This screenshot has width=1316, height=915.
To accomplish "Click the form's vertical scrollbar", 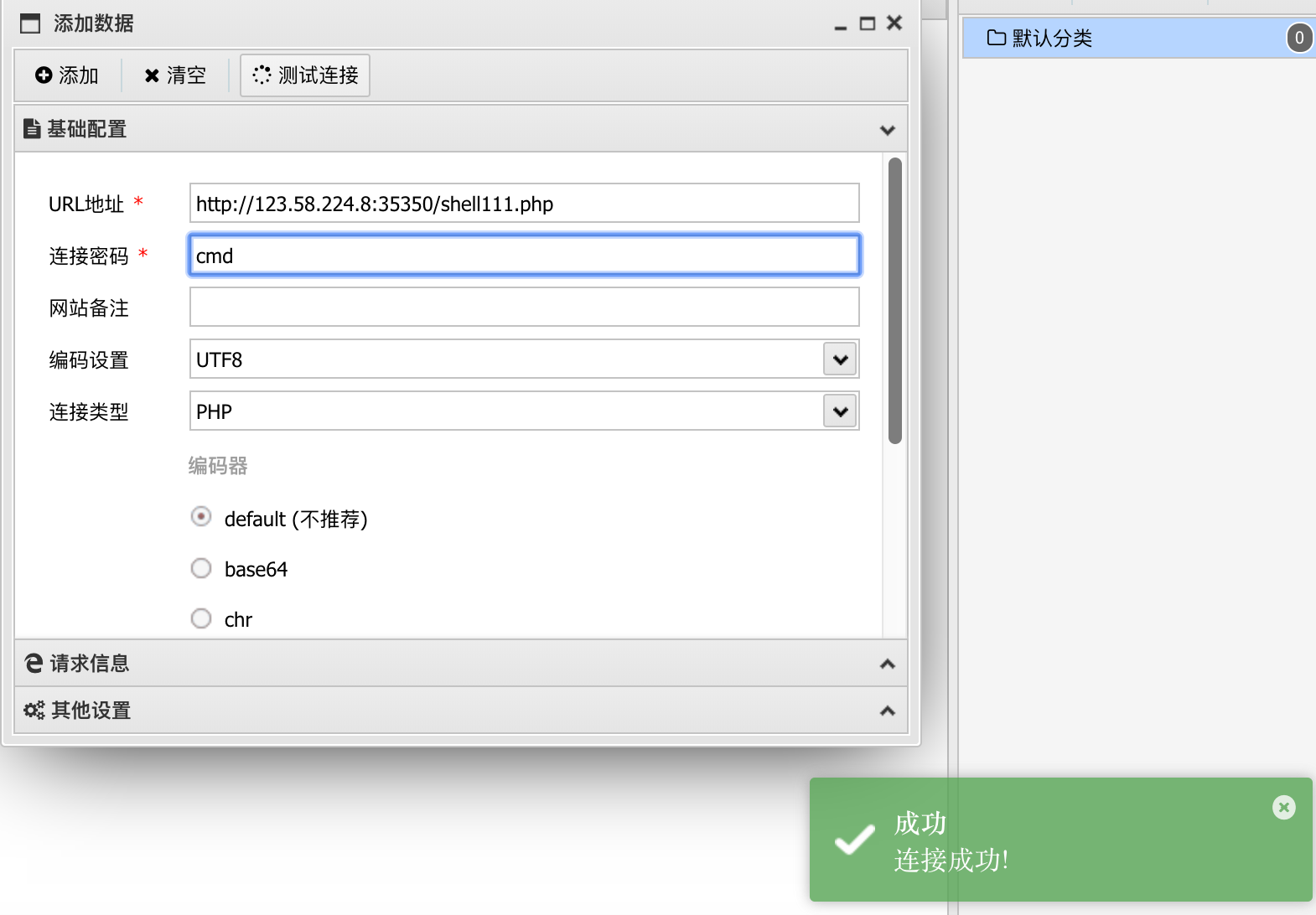I will (x=895, y=301).
